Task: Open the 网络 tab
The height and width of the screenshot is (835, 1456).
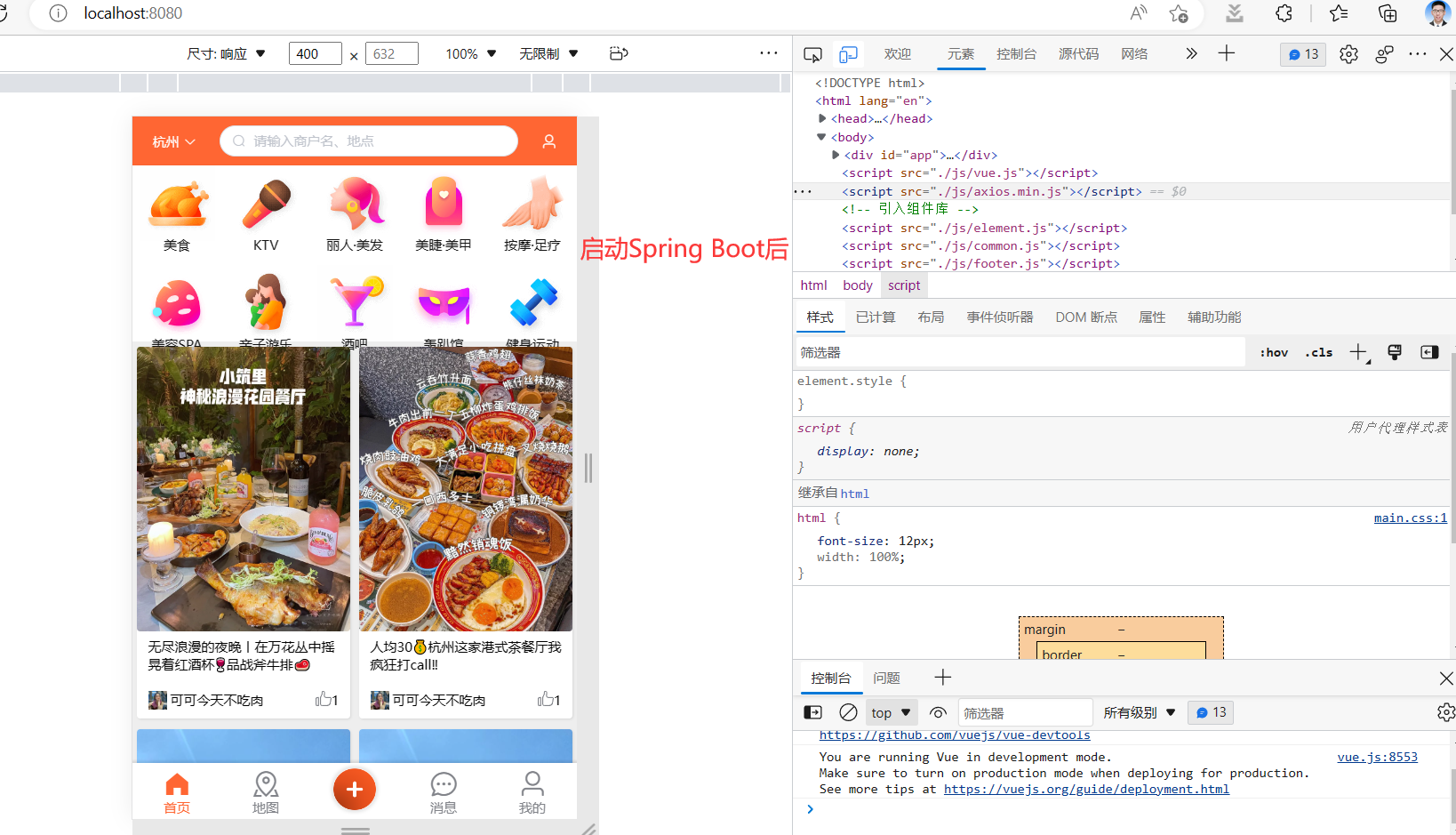Action: tap(1134, 54)
